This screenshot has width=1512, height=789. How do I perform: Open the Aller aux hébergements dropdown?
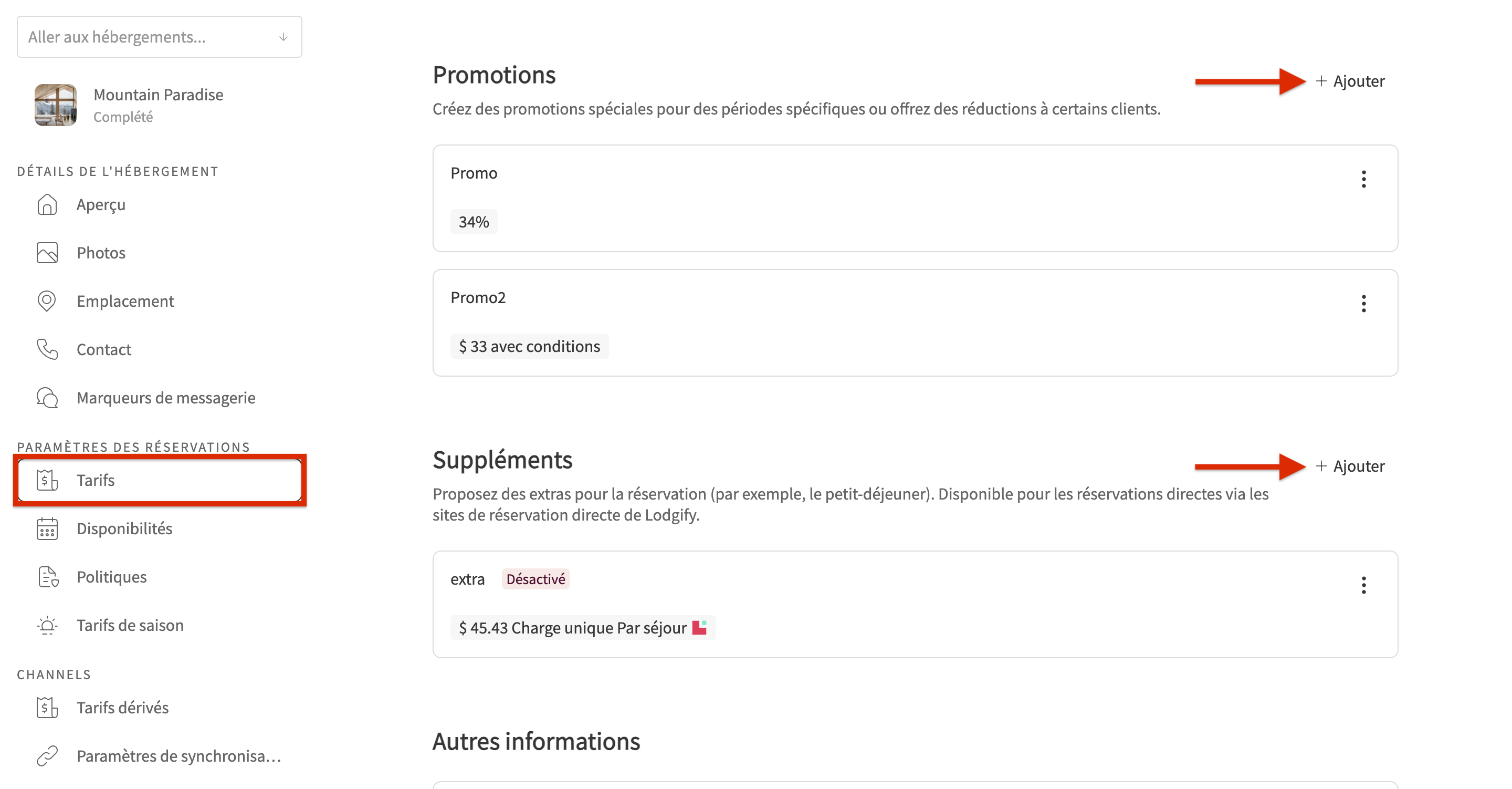[x=159, y=37]
